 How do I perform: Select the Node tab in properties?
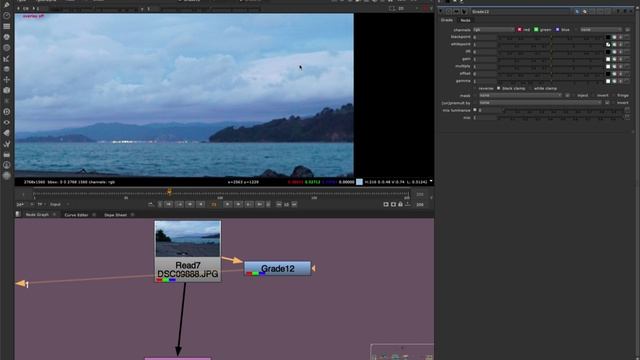click(465, 20)
